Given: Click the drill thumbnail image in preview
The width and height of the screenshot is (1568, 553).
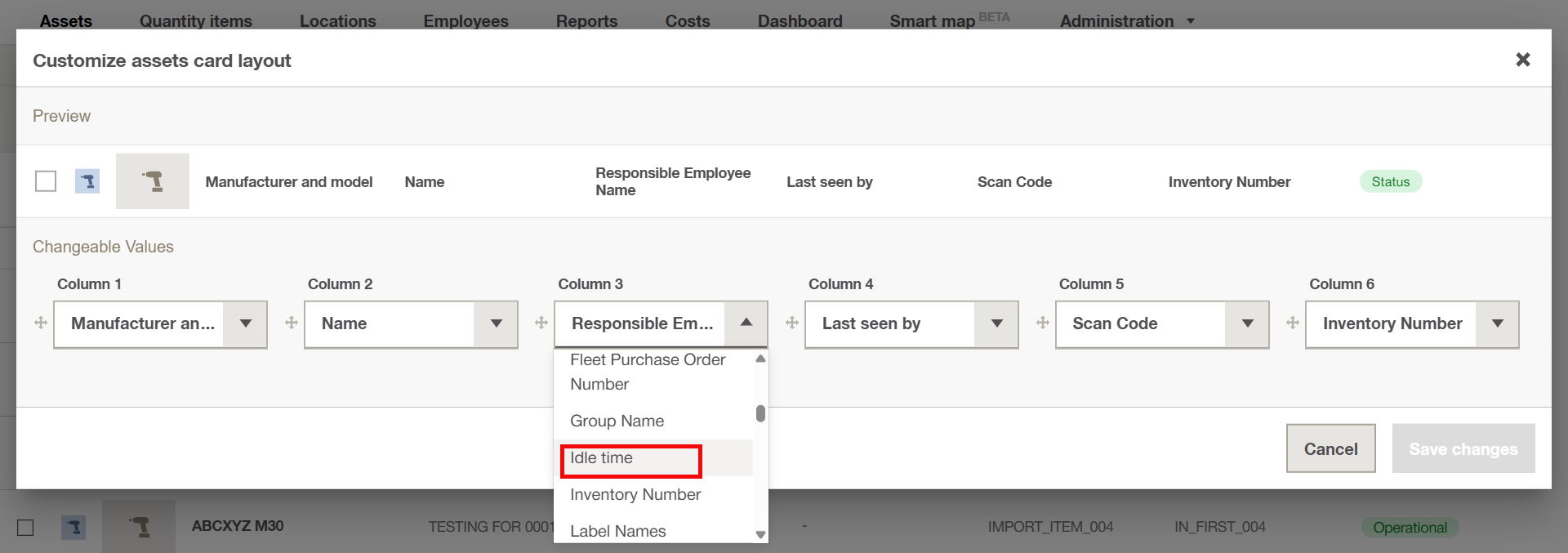Looking at the screenshot, I should pyautogui.click(x=153, y=181).
